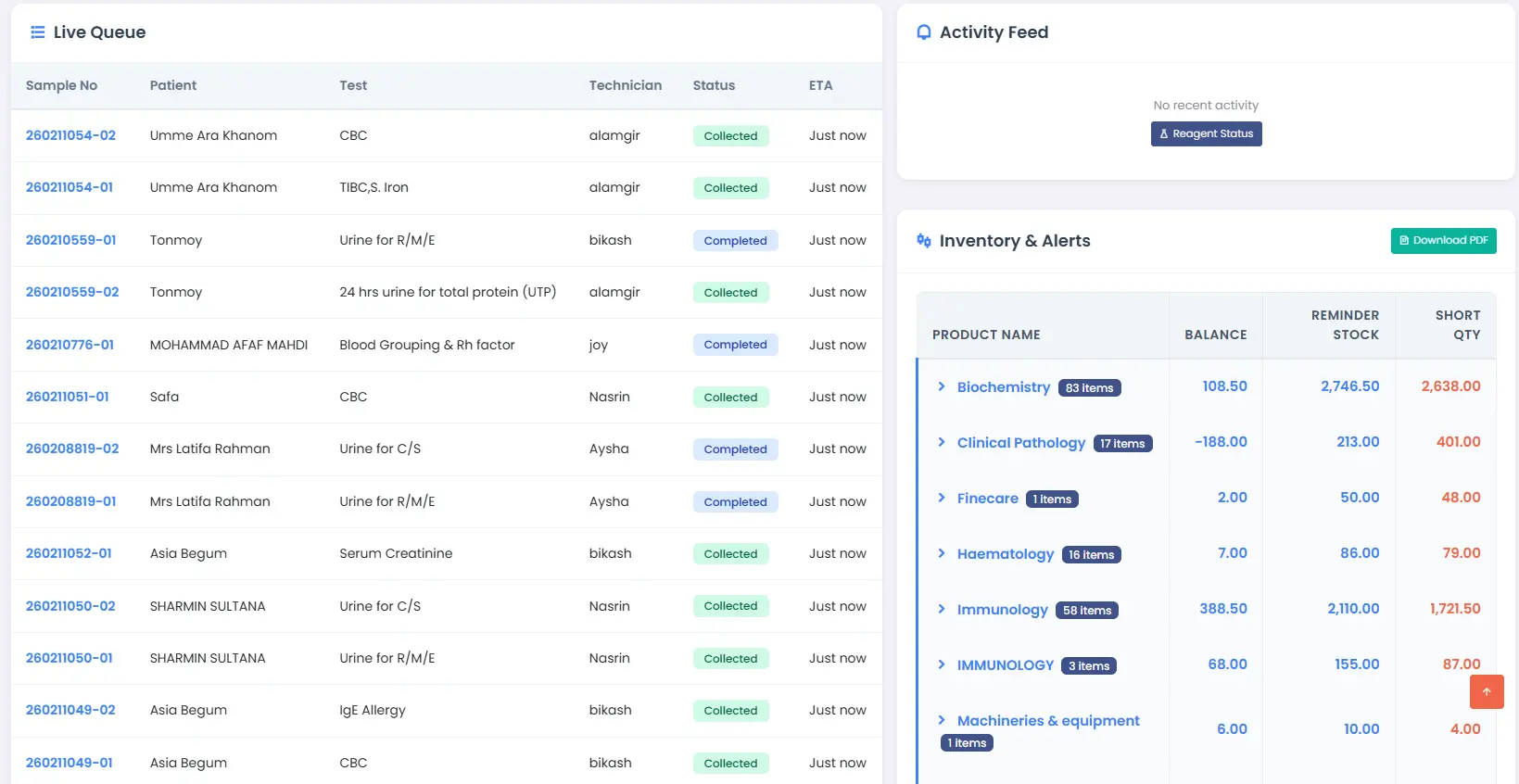Click the Activity Feed bell icon
The width and height of the screenshot is (1519, 784).
[923, 32]
